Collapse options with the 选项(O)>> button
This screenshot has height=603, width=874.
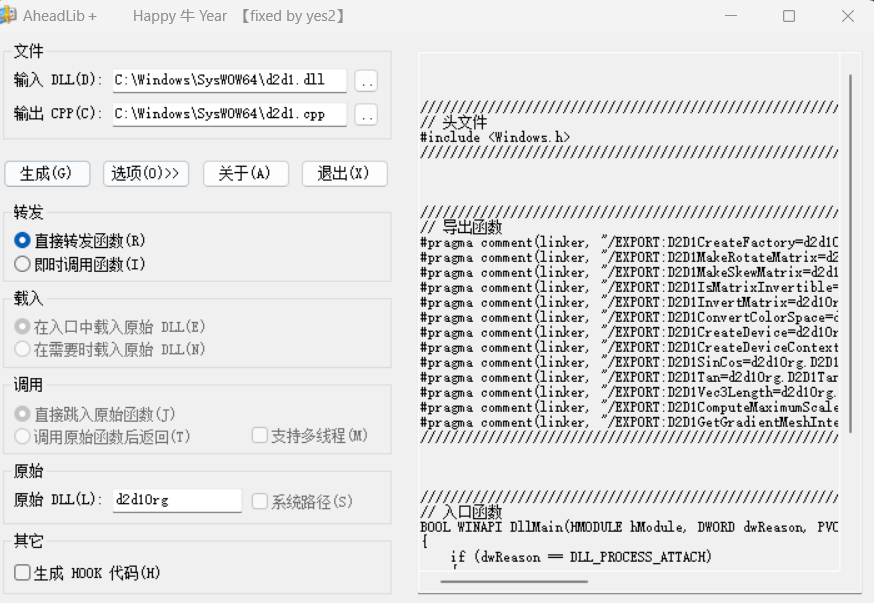point(146,174)
